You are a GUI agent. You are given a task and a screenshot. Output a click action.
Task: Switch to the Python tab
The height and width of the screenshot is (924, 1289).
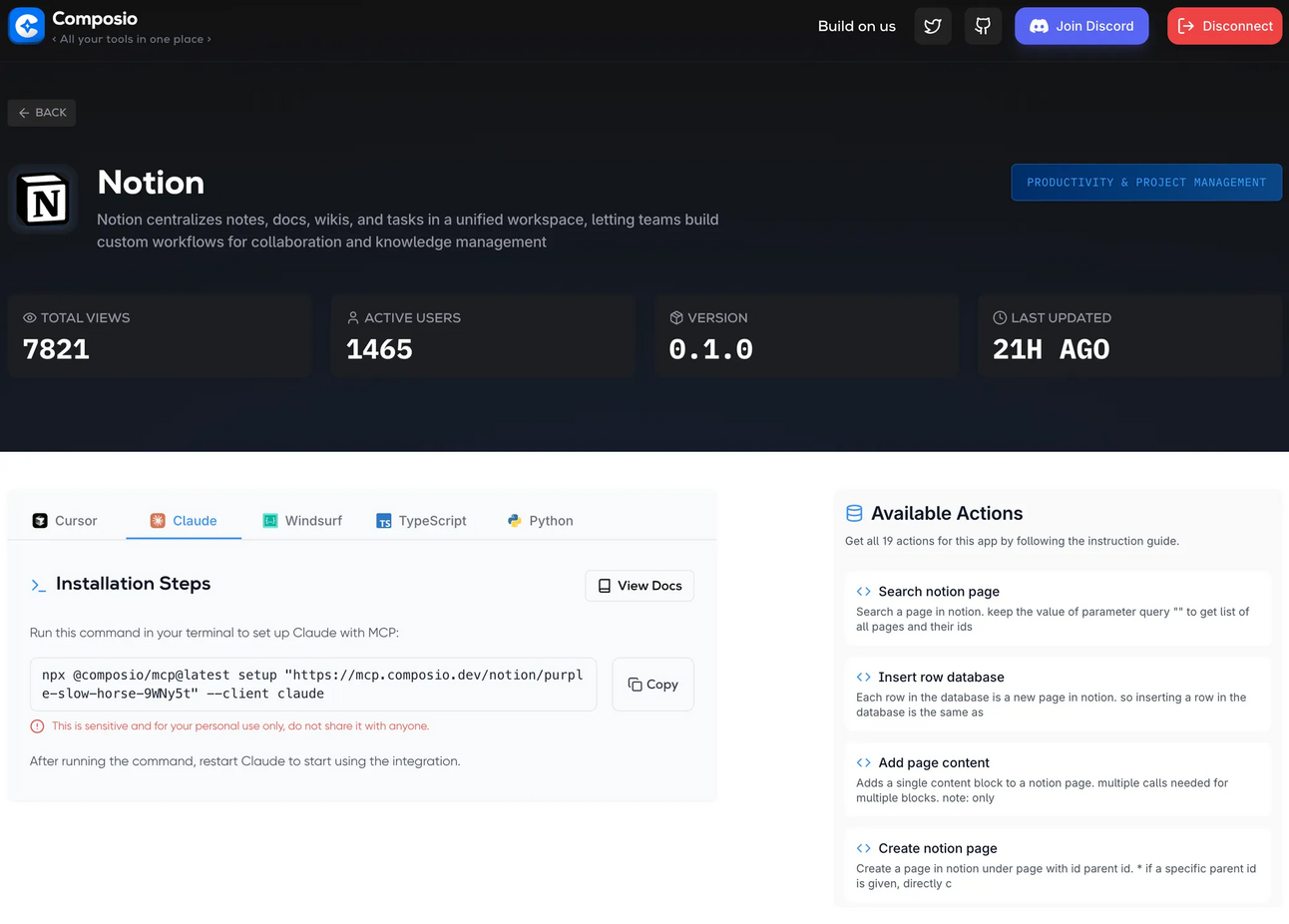(540, 521)
